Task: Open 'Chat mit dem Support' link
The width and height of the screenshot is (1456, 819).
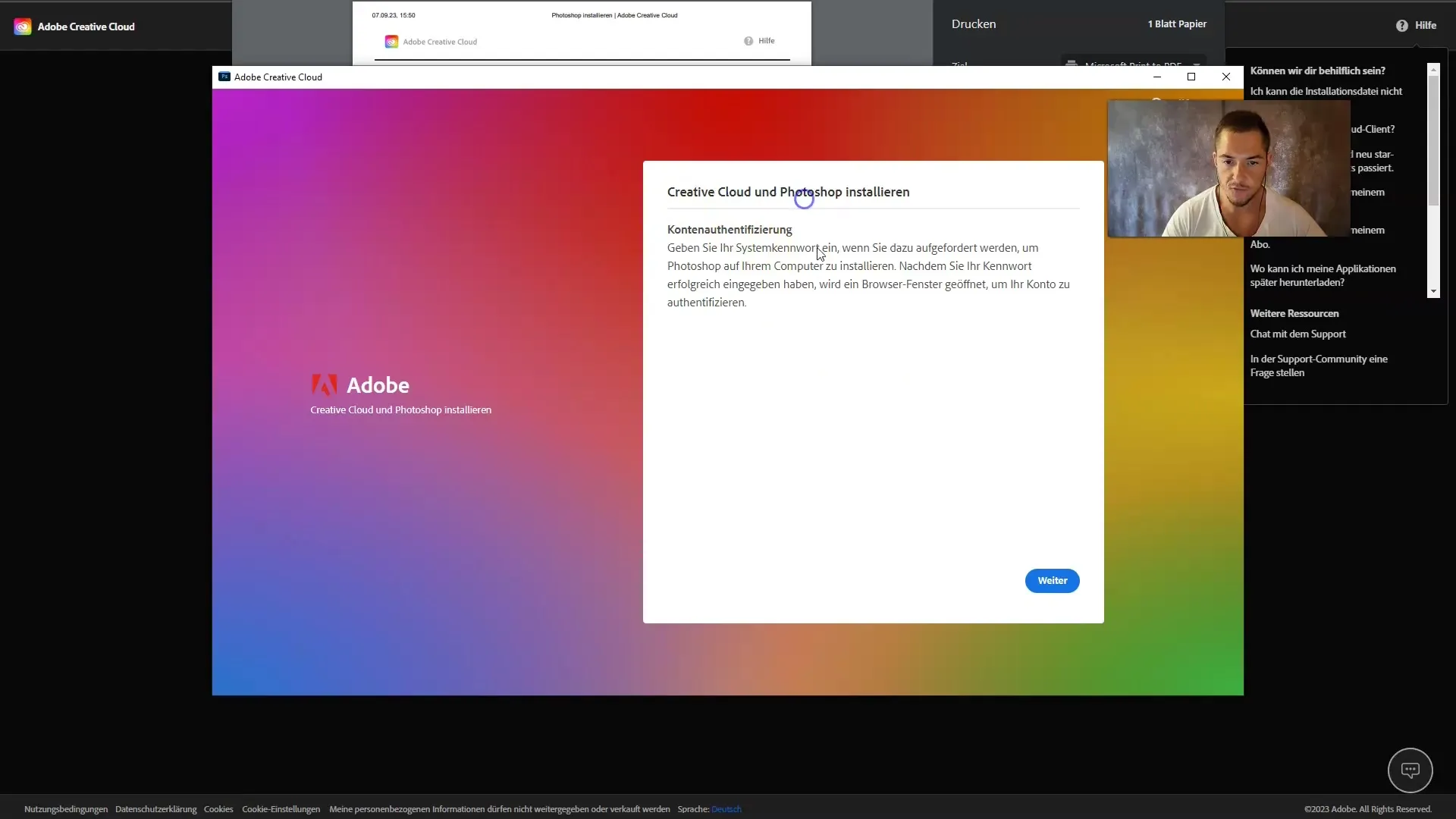Action: (1298, 334)
